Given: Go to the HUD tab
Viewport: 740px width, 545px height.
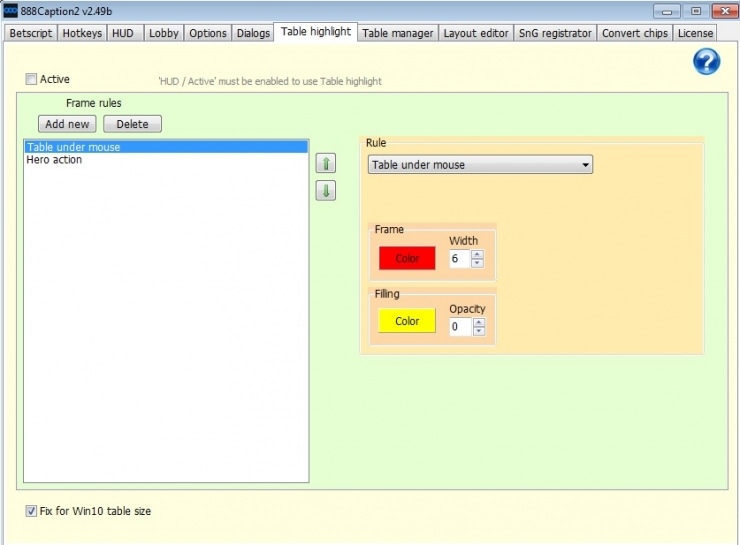Looking at the screenshot, I should click(x=123, y=33).
